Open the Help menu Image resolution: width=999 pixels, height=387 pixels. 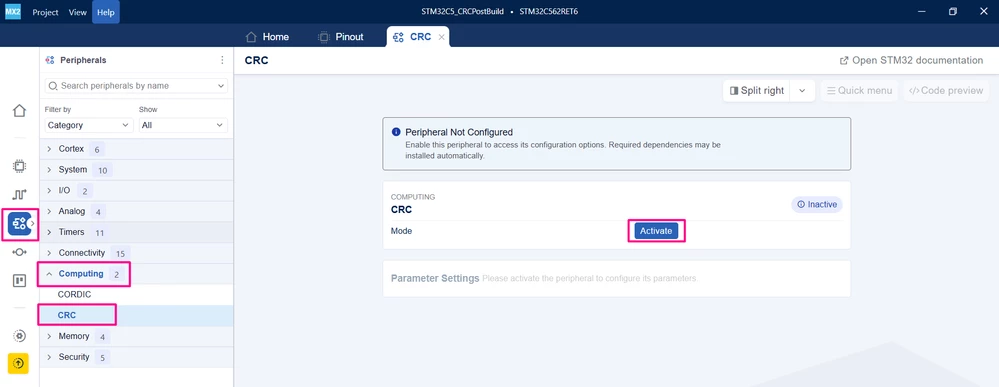click(105, 12)
